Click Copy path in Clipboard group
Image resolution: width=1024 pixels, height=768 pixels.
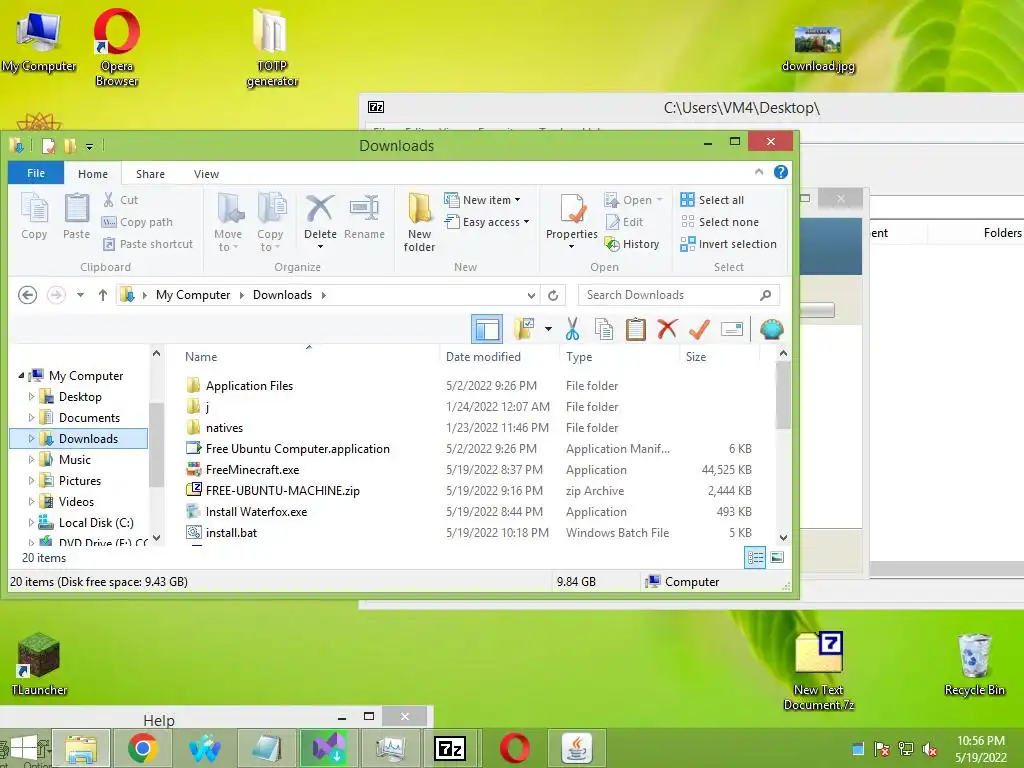pos(137,222)
